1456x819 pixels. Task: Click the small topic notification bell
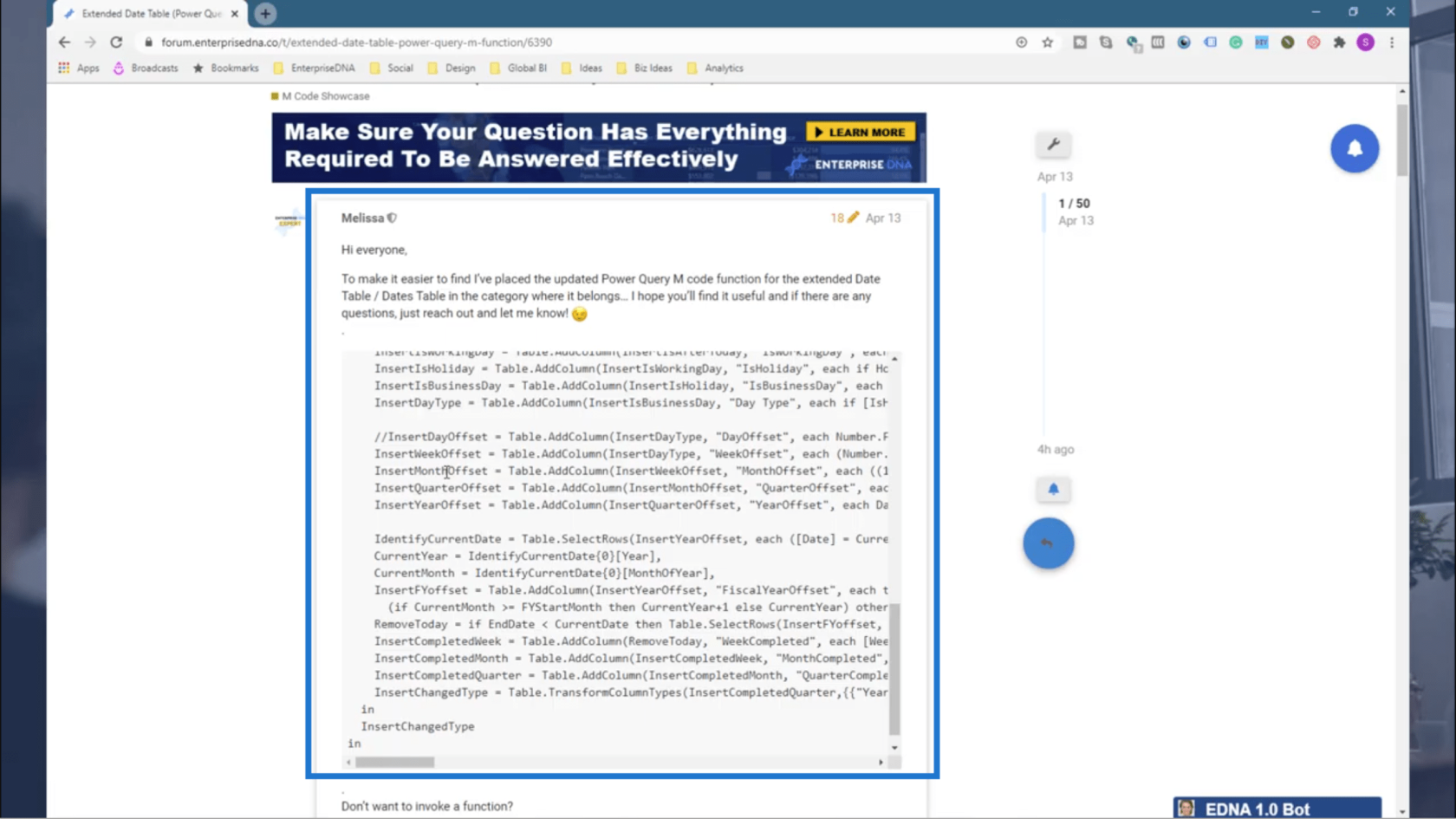1053,489
